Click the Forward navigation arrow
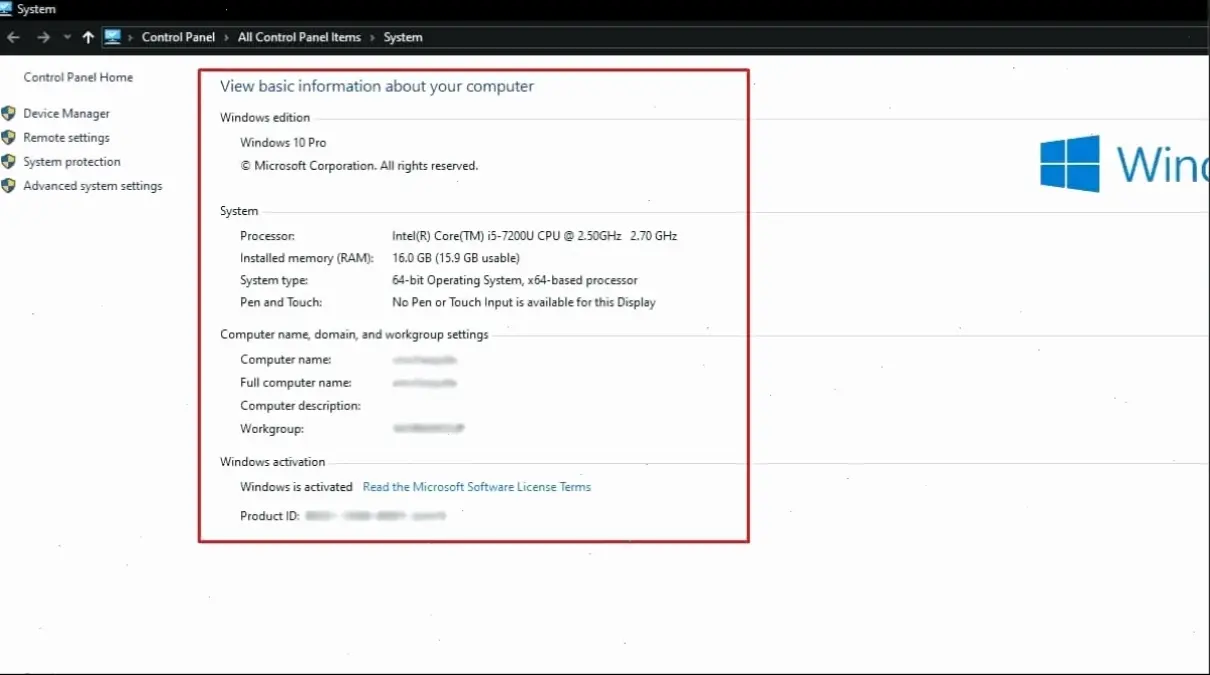The image size is (1210, 675). [x=43, y=37]
